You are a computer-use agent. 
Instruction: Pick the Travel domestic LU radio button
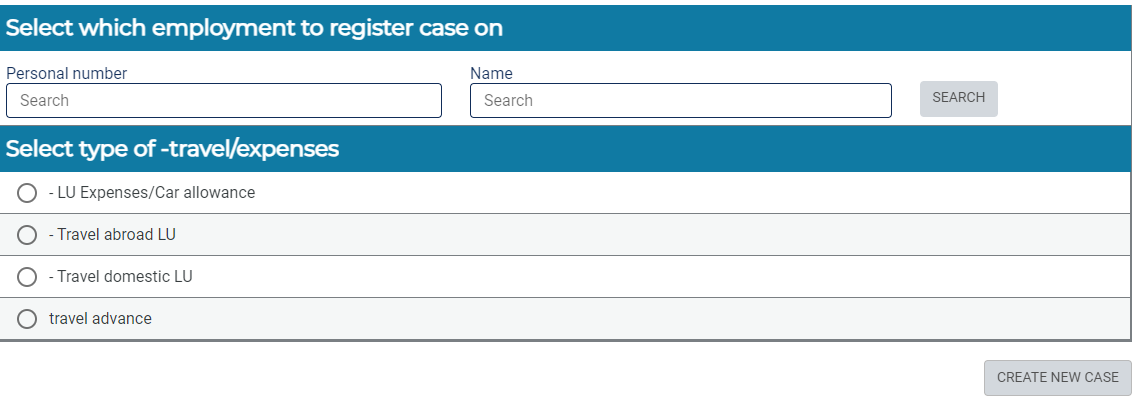click(x=27, y=277)
